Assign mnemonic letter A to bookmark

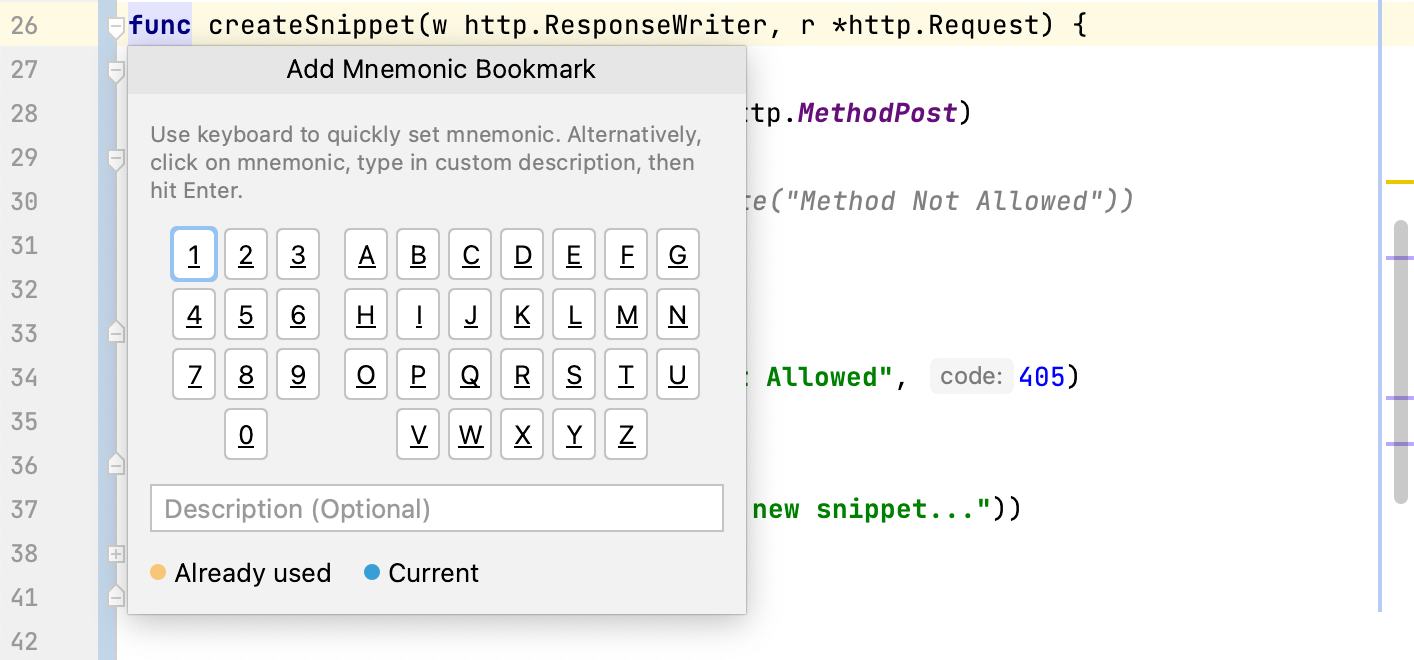tap(366, 255)
